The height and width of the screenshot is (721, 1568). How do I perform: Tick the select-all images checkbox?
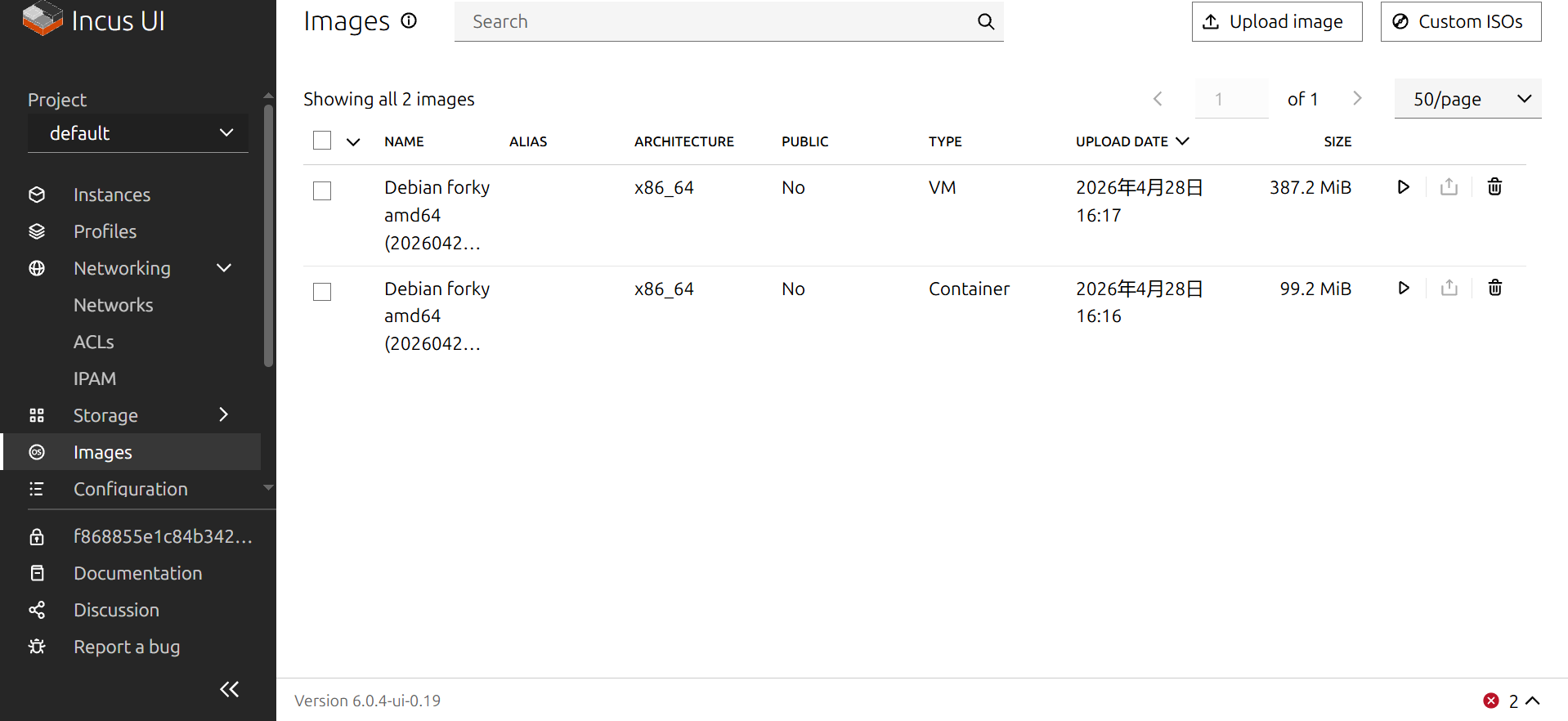click(322, 141)
